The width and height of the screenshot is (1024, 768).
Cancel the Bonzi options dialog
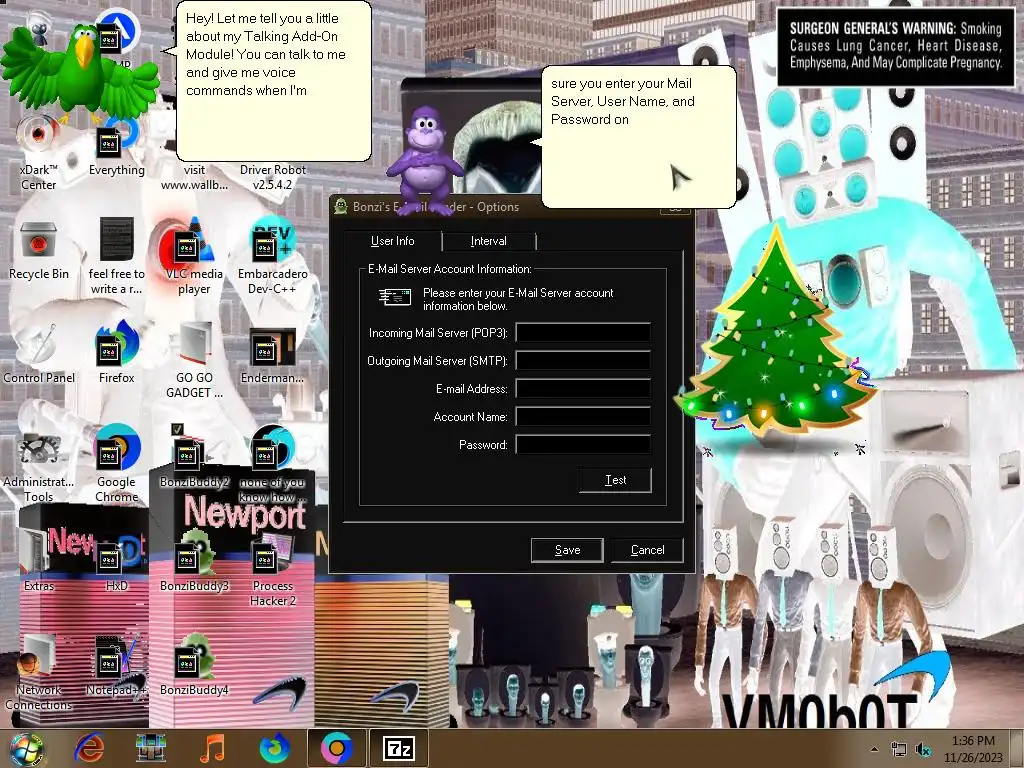[647, 550]
